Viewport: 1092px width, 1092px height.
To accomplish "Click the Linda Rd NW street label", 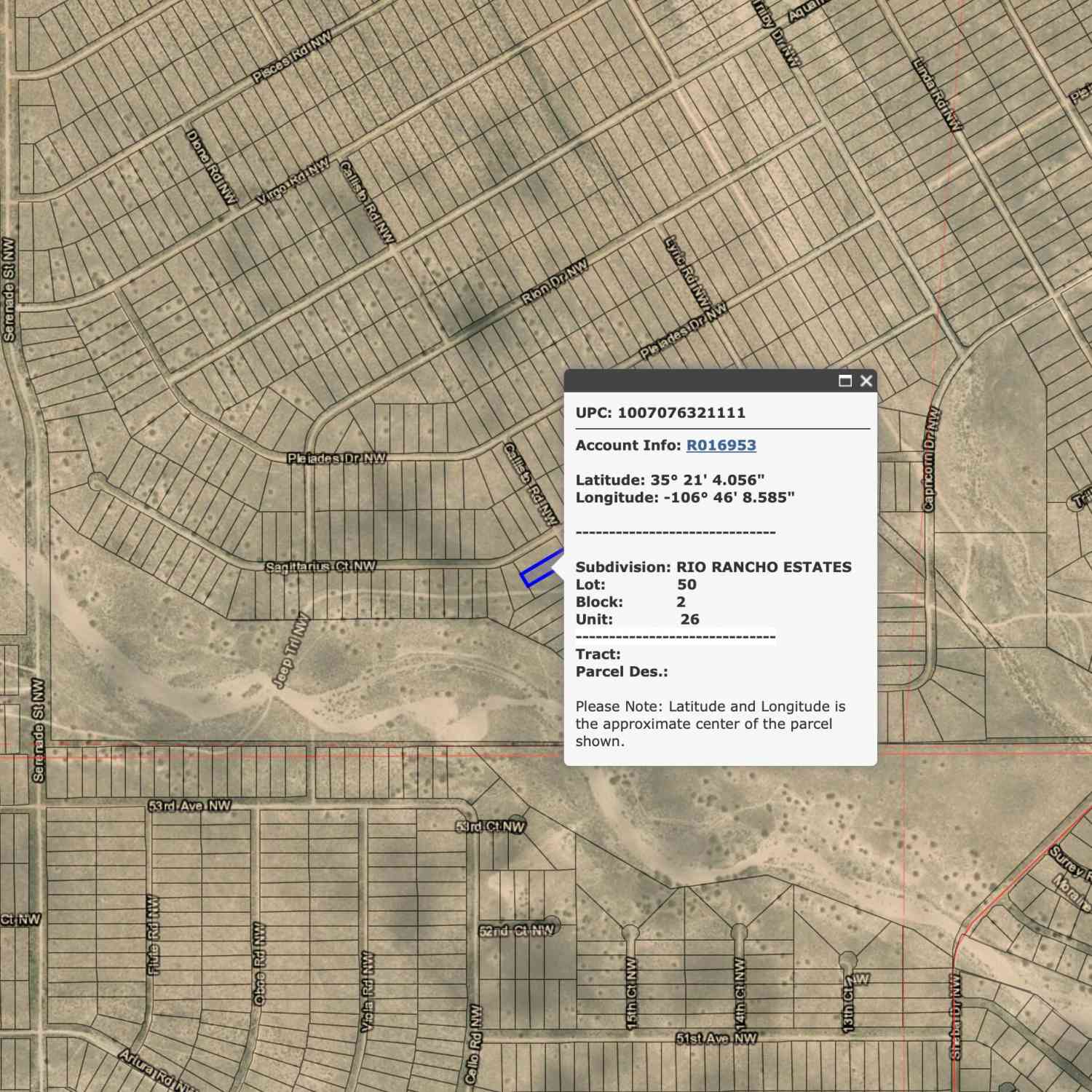I will tap(936, 95).
